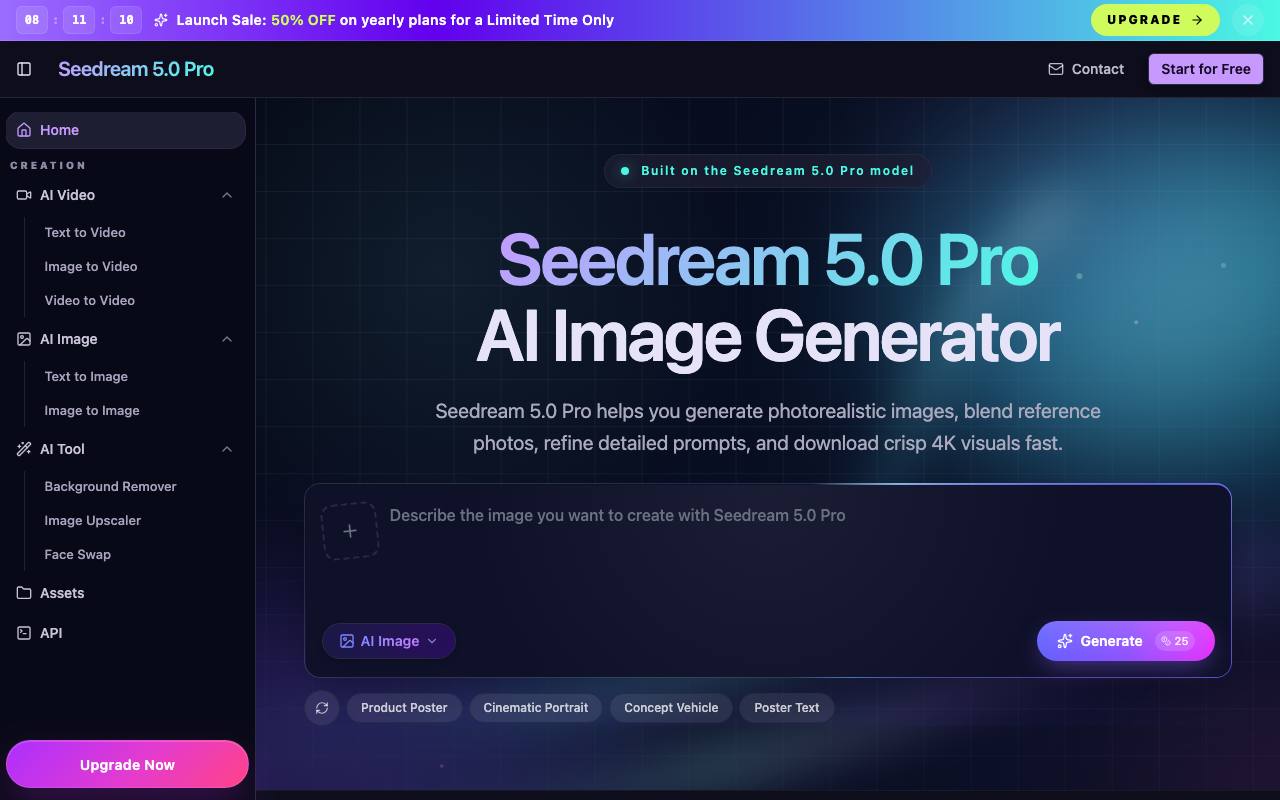Click the countdown hours box
The image size is (1280, 800).
(32, 20)
